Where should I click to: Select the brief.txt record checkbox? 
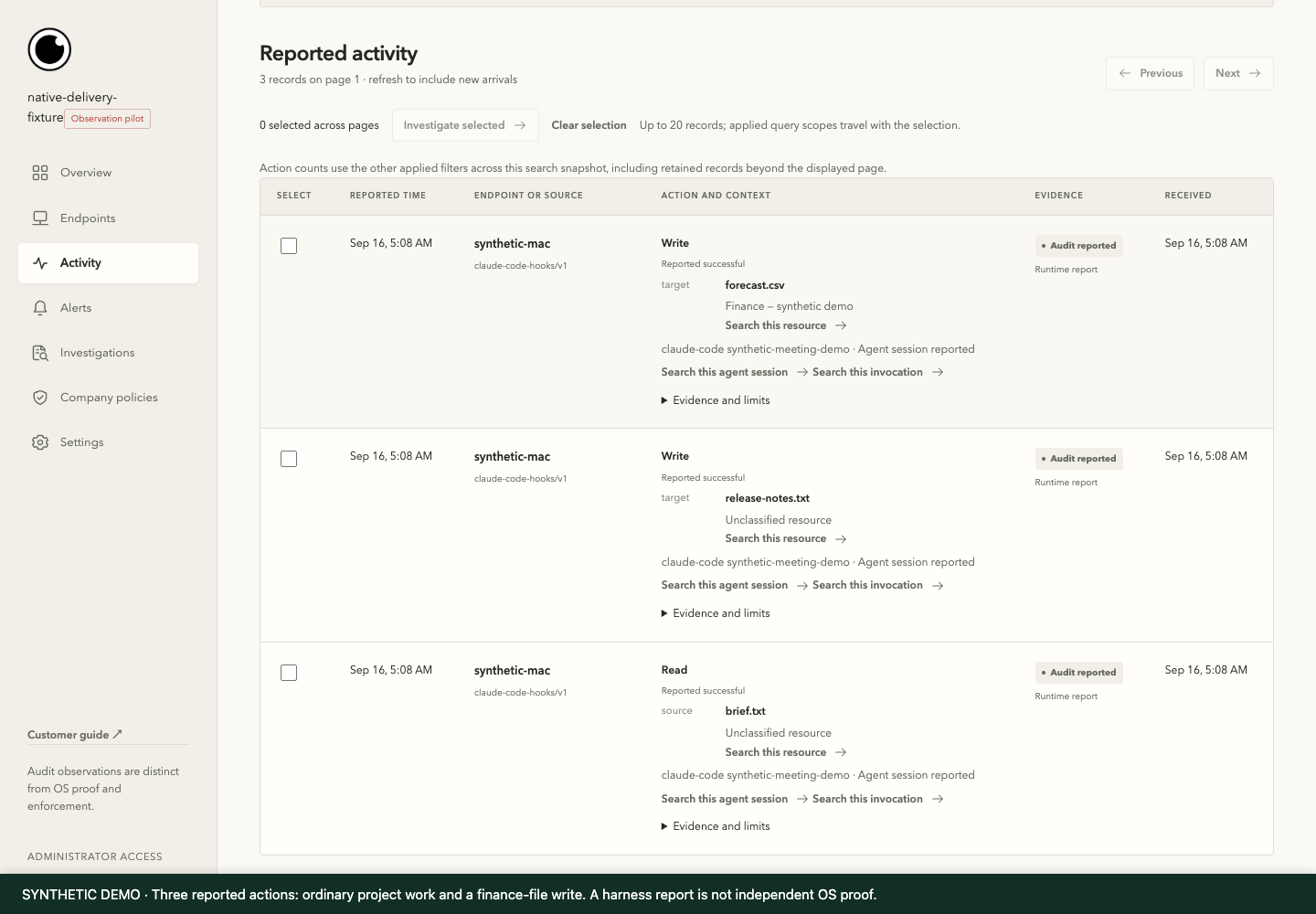pyautogui.click(x=289, y=673)
